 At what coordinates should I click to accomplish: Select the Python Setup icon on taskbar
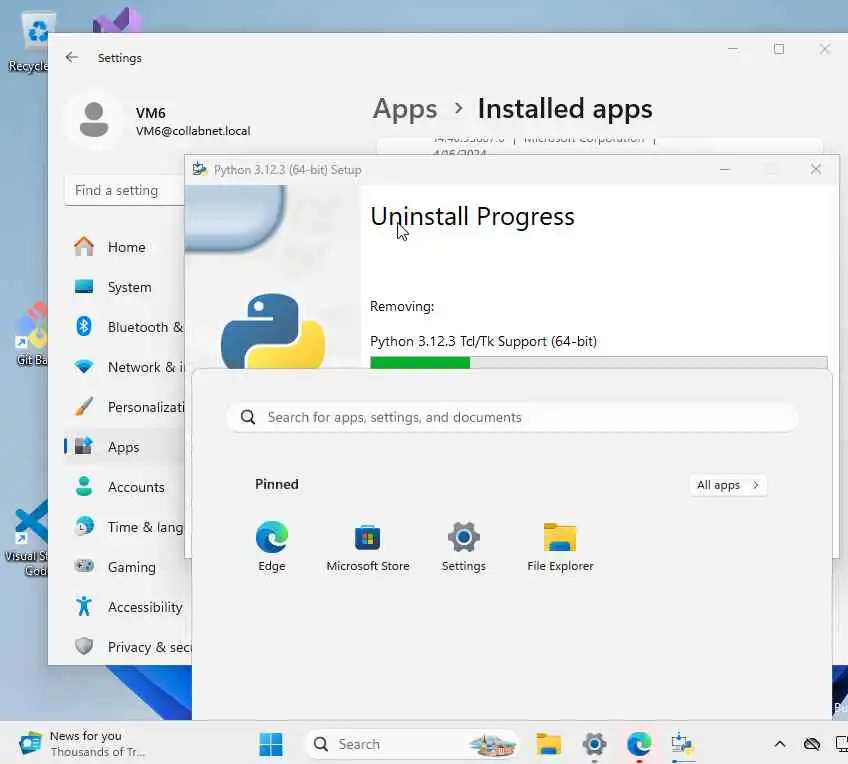click(x=683, y=744)
